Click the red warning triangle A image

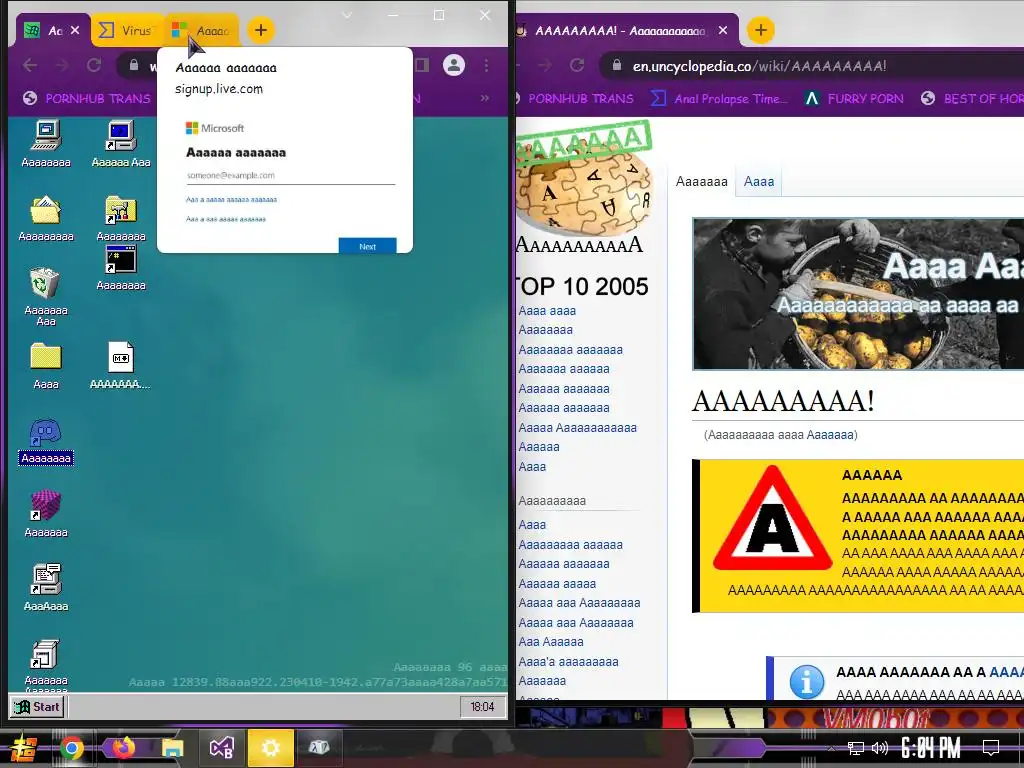pyautogui.click(x=772, y=519)
